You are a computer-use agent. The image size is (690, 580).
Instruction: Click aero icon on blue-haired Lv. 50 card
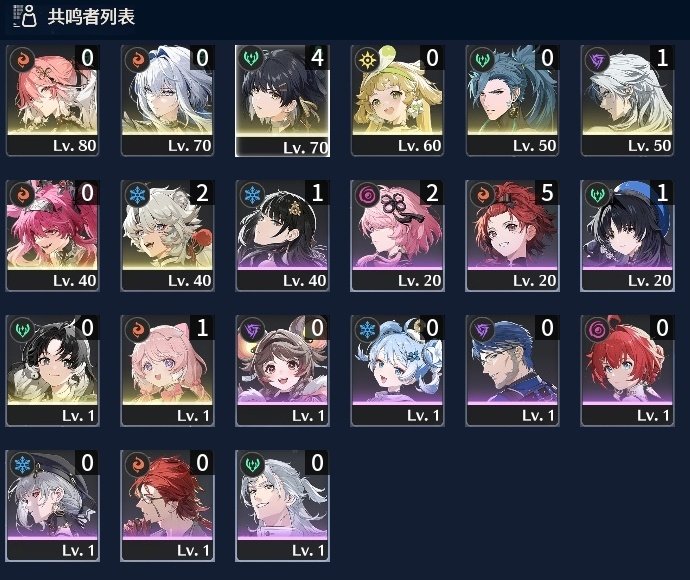[482, 59]
